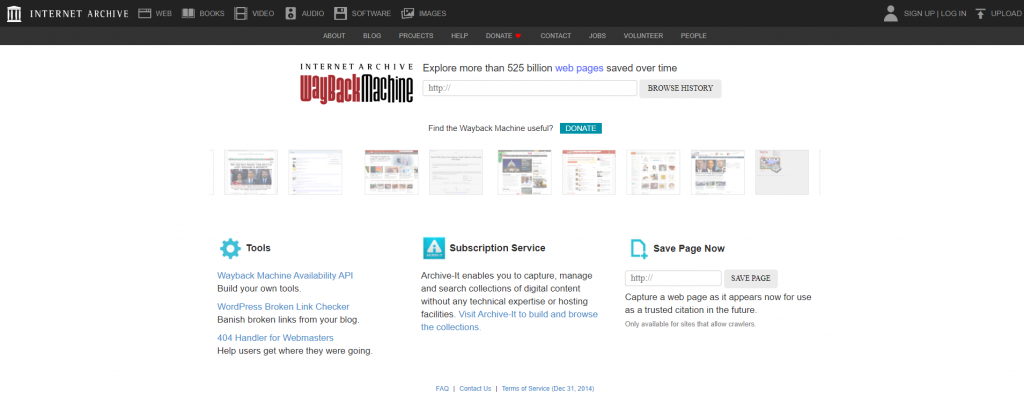Open the Web section icon
The height and width of the screenshot is (408, 1024).
point(145,13)
